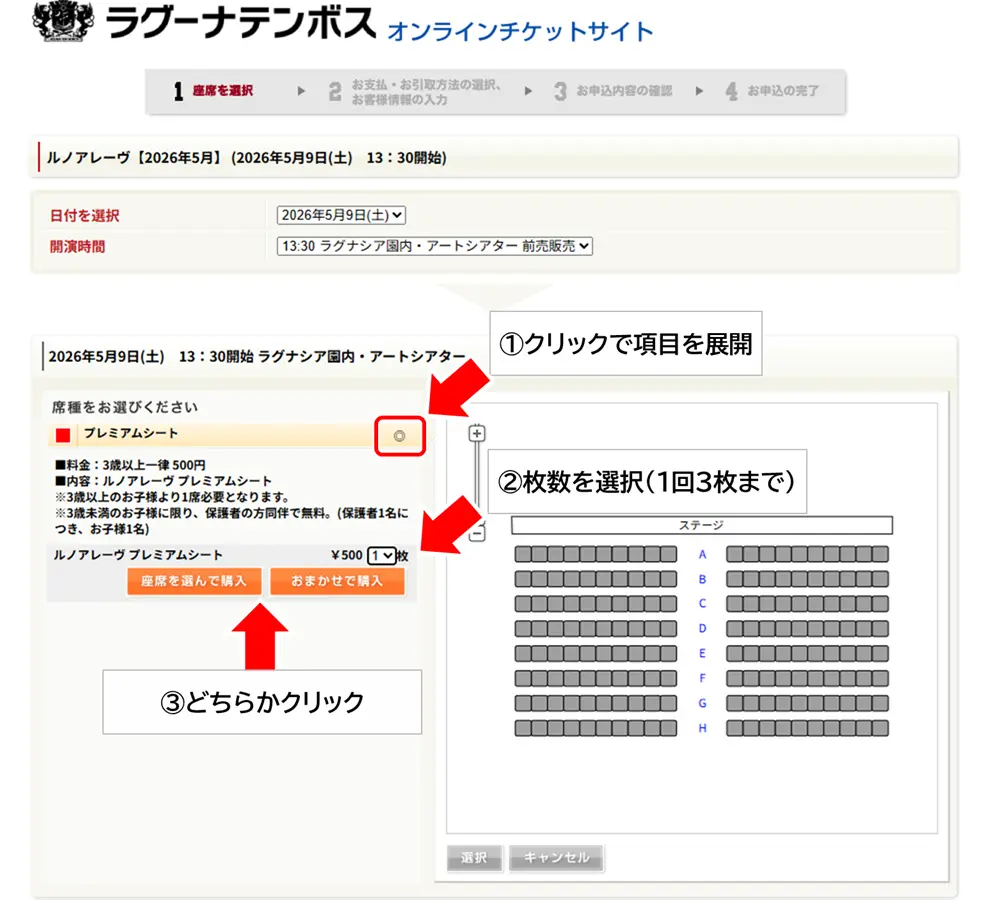The height and width of the screenshot is (900, 1000).
Task: Click the オンラインチケットサイト subtitle text
Action: tap(520, 31)
